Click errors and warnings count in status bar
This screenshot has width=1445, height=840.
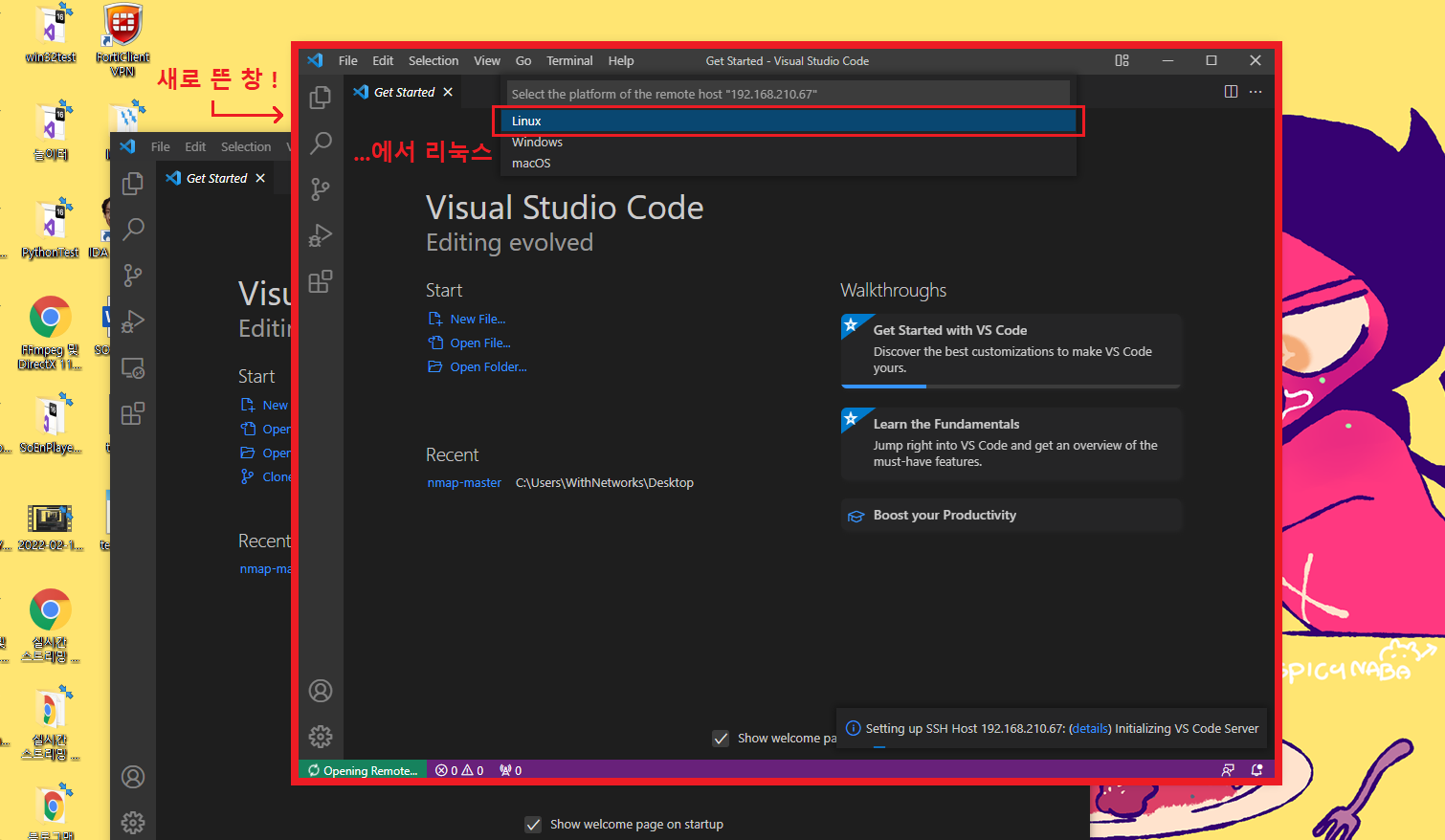pyautogui.click(x=459, y=770)
